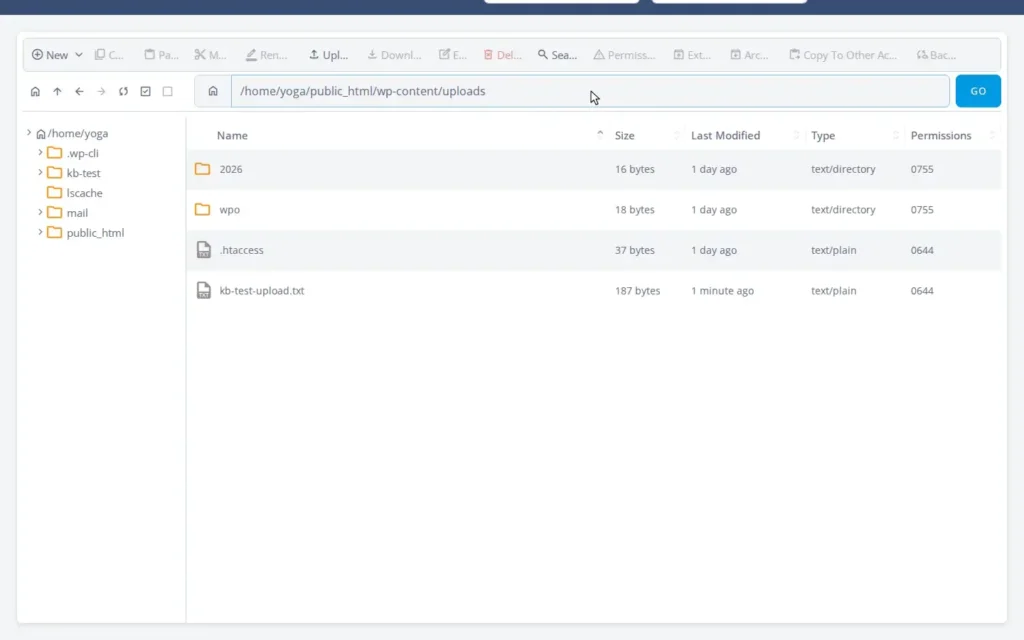Click the Upload toolbar button
Image resolution: width=1024 pixels, height=640 pixels.
(x=328, y=55)
